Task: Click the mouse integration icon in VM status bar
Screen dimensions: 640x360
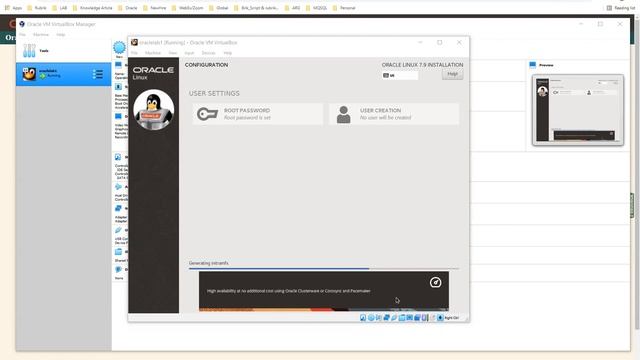Action: click(x=433, y=318)
